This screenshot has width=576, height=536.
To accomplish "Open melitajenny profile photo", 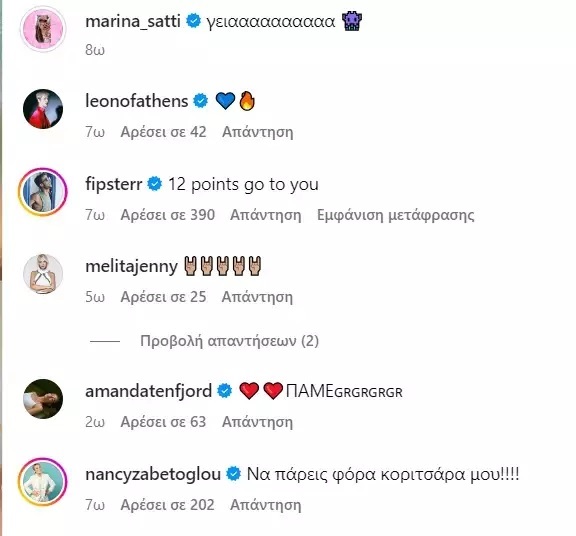I will (x=43, y=274).
